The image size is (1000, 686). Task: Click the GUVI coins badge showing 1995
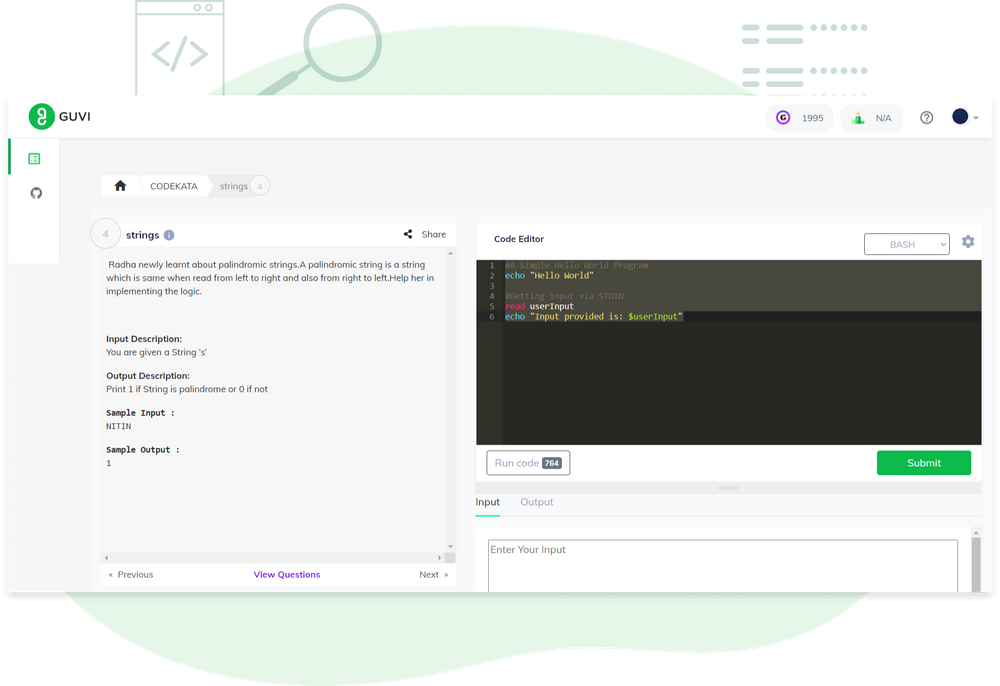point(799,117)
